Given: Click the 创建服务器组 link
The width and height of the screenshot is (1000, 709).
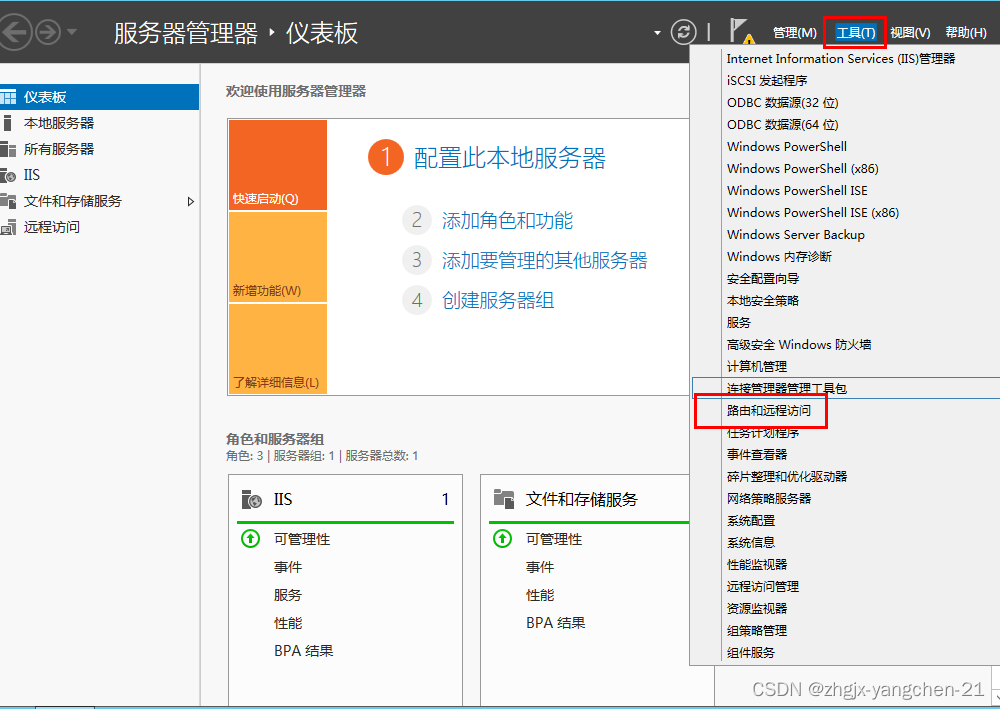Looking at the screenshot, I should click(x=498, y=300).
